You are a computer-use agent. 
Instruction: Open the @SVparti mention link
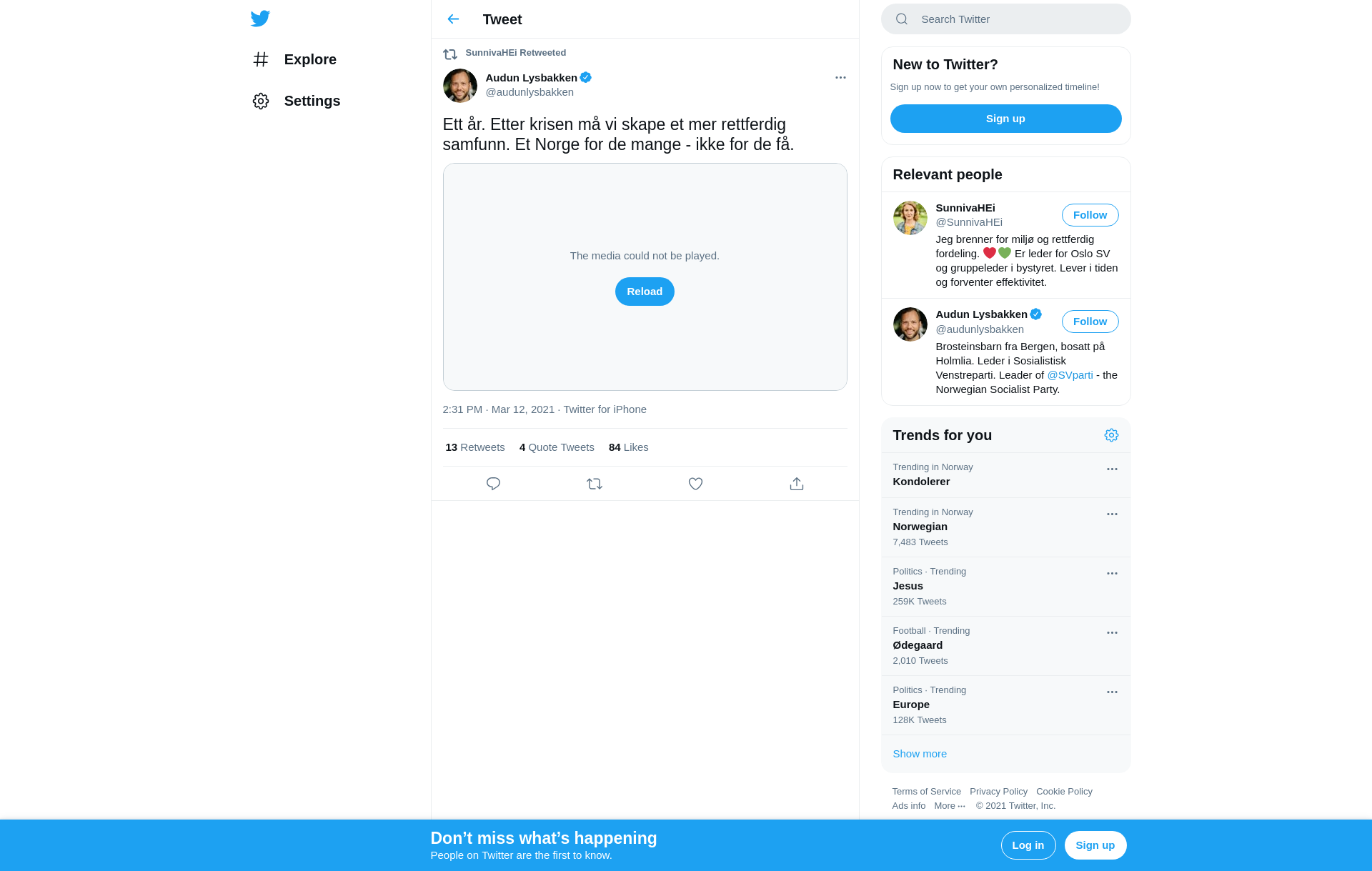tap(1070, 375)
